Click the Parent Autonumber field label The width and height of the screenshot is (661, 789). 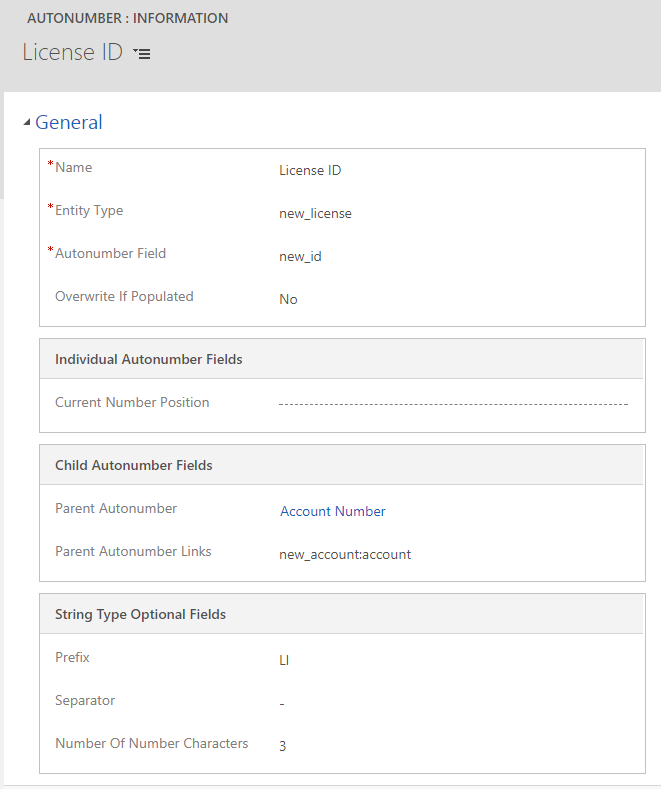coord(116,509)
